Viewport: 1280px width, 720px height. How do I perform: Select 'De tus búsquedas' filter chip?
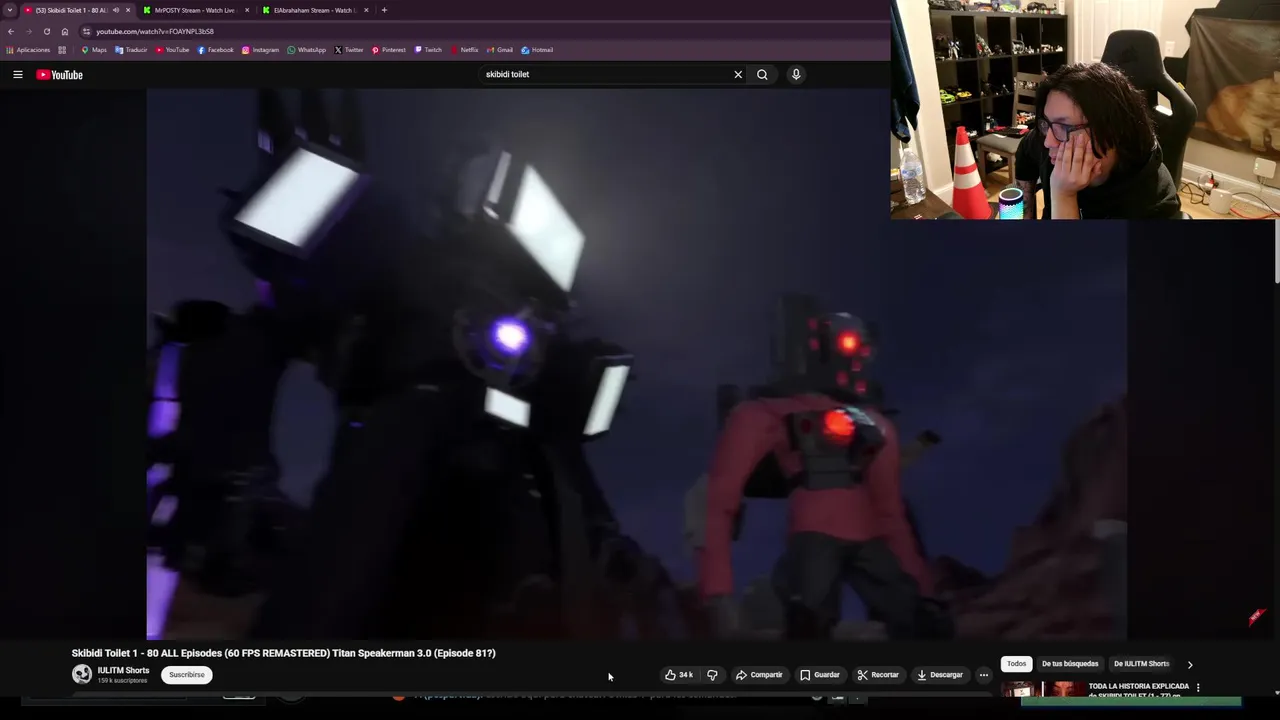(1070, 664)
